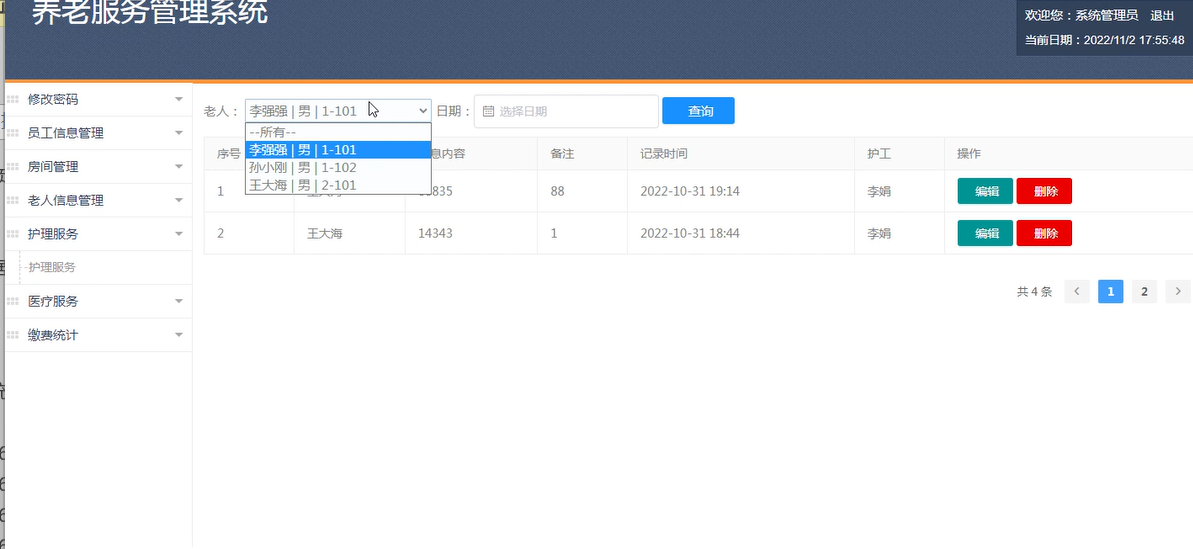The width and height of the screenshot is (1193, 549).
Task: Expand 老人信息管理 menu arrow
Action: pos(179,201)
